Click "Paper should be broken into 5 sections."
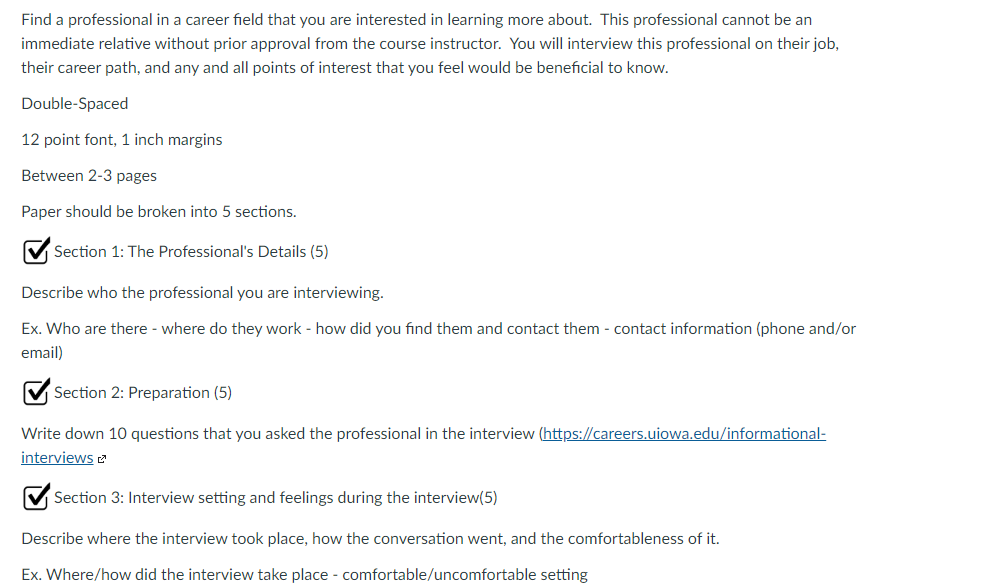 point(159,212)
